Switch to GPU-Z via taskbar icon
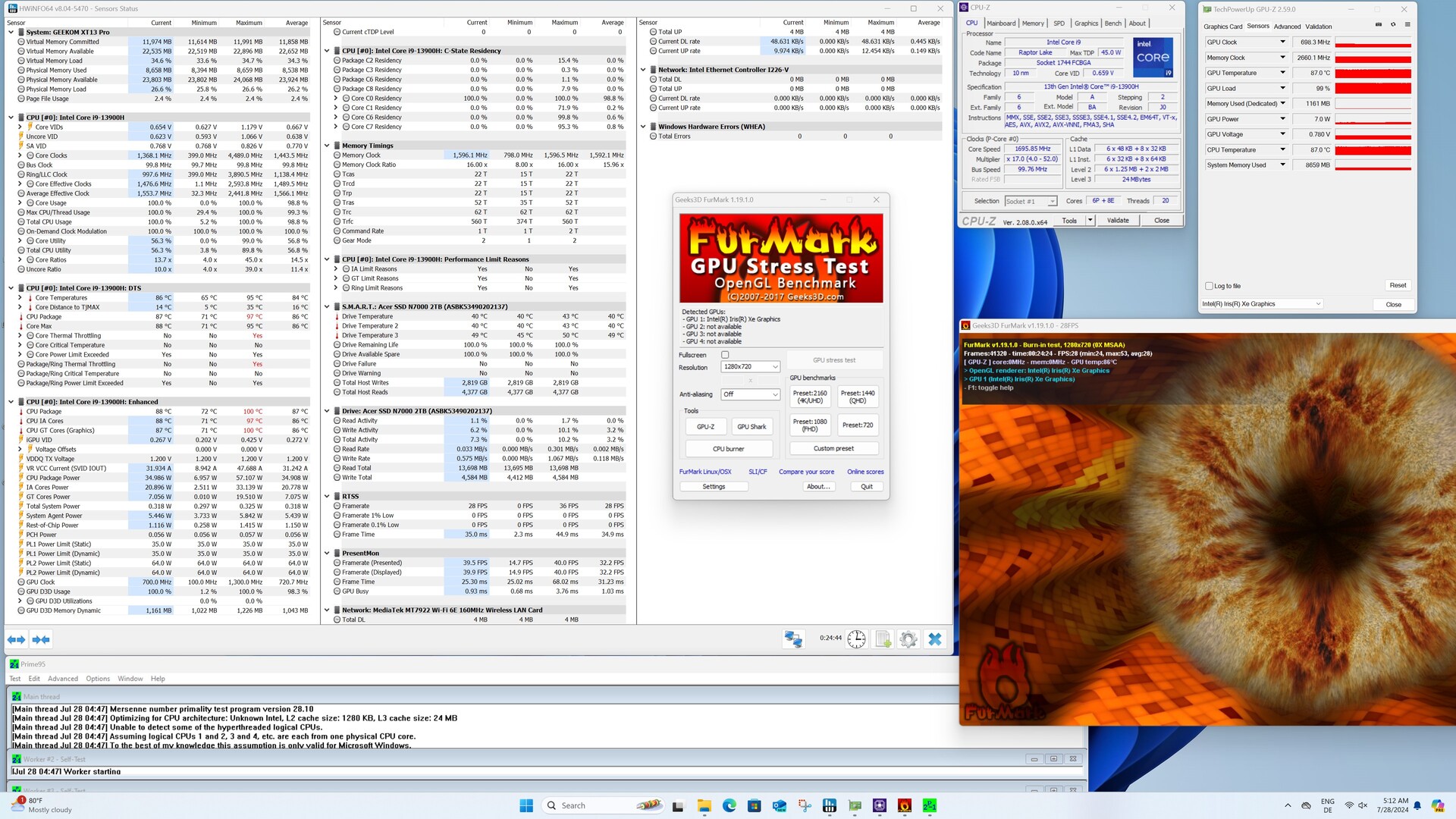The image size is (1456, 819). click(x=855, y=805)
